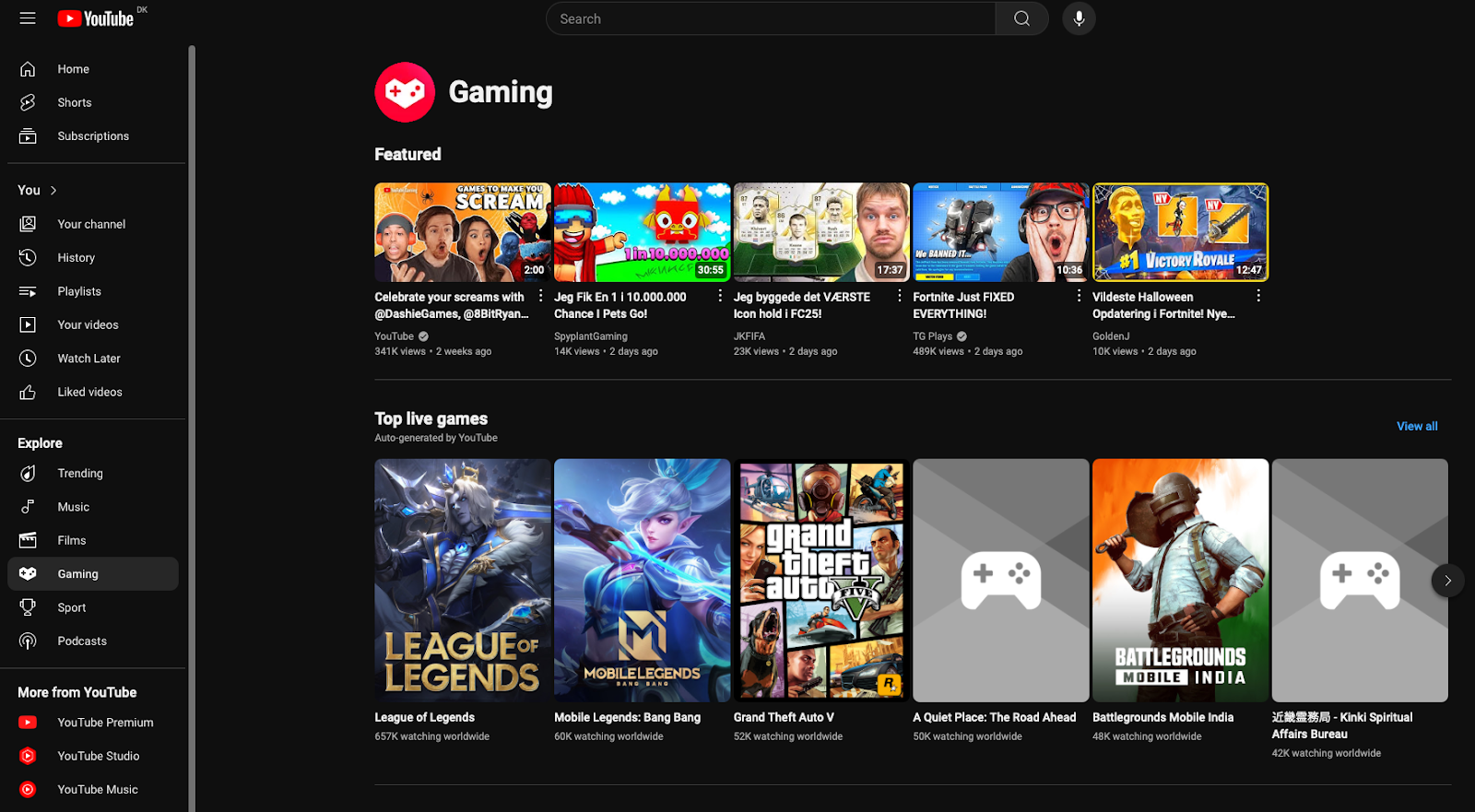Open League of Legends game title link
Image resolution: width=1475 pixels, height=812 pixels.
tap(425, 717)
